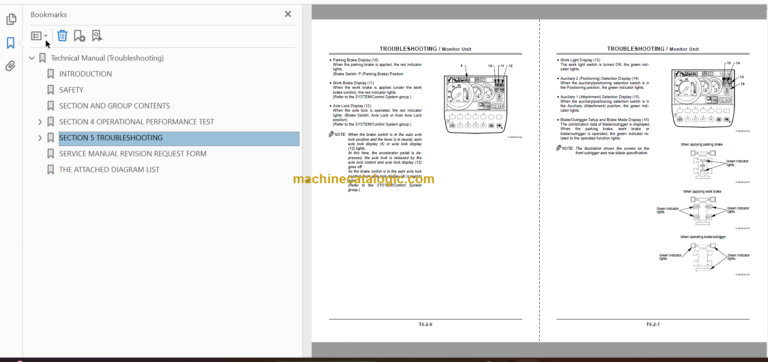Click left page TROUBLESHOOTING / Monitor Unit heading
768x362 pixels.
(425, 49)
